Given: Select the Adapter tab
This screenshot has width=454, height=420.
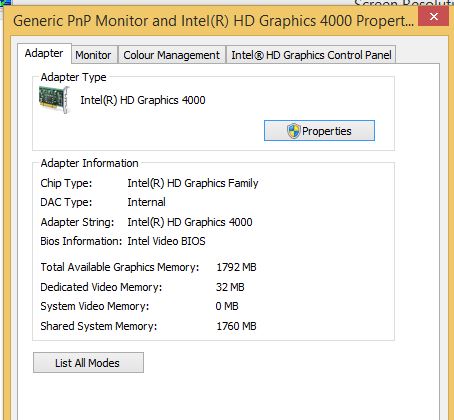Looking at the screenshot, I should pyautogui.click(x=44, y=53).
